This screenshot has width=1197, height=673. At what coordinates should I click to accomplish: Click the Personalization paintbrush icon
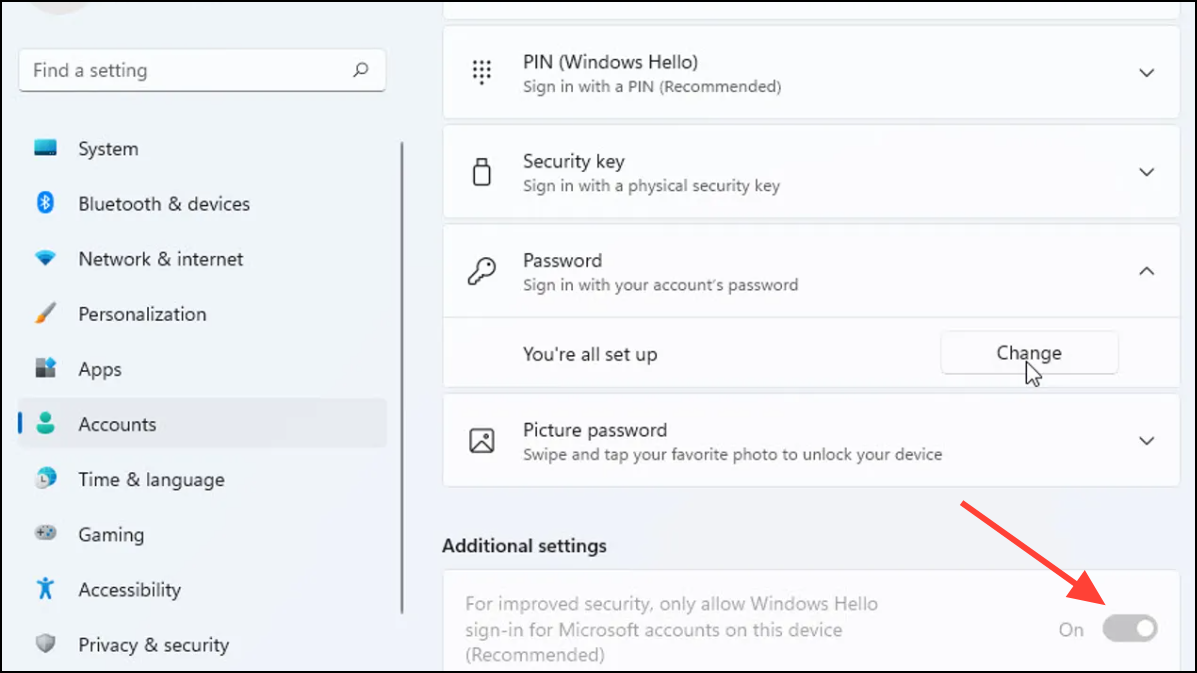46,314
